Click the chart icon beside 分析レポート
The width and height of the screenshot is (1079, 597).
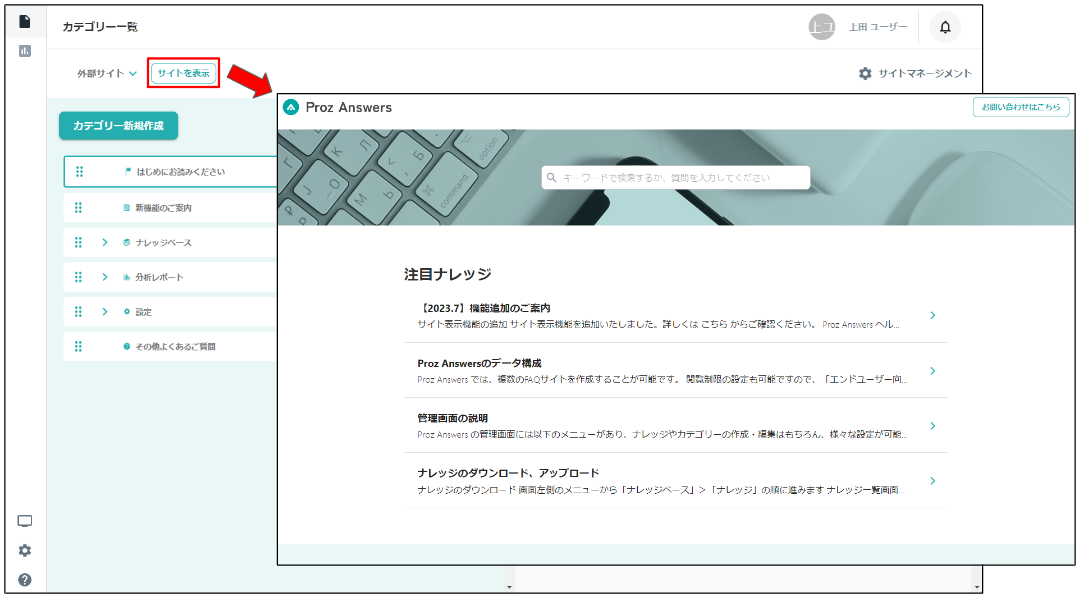click(127, 277)
